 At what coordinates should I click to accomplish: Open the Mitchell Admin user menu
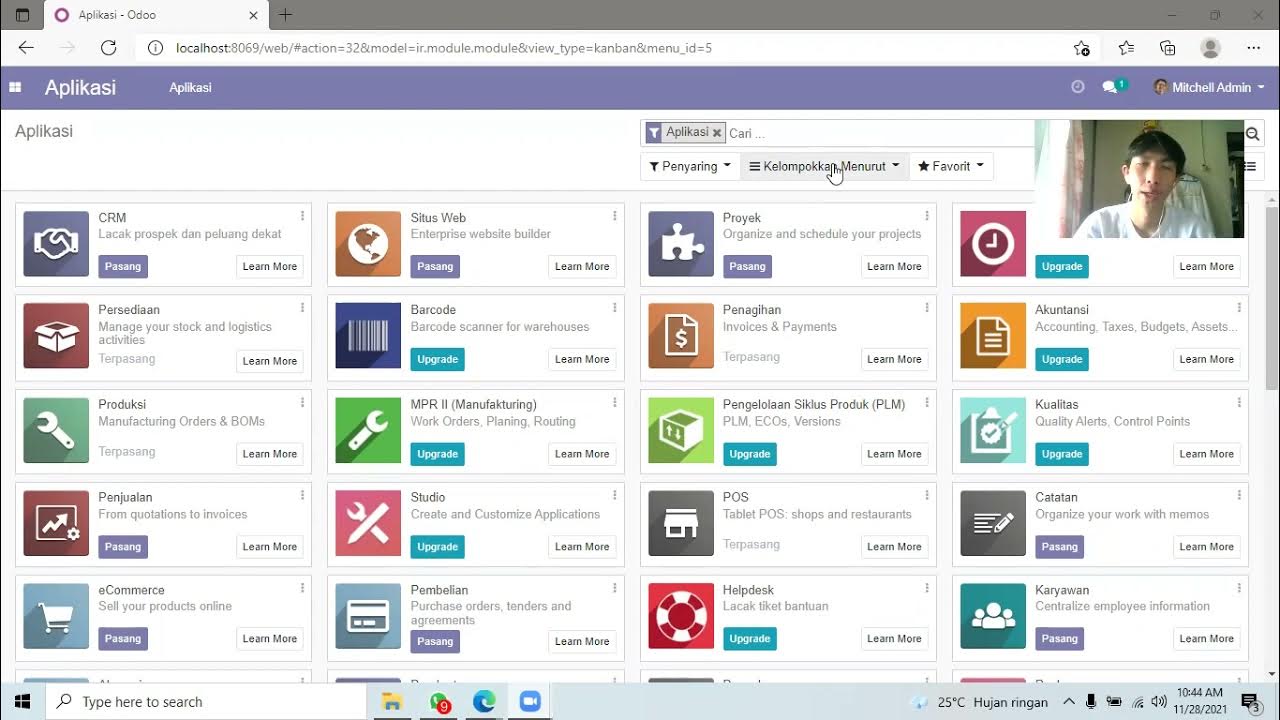[x=1209, y=87]
